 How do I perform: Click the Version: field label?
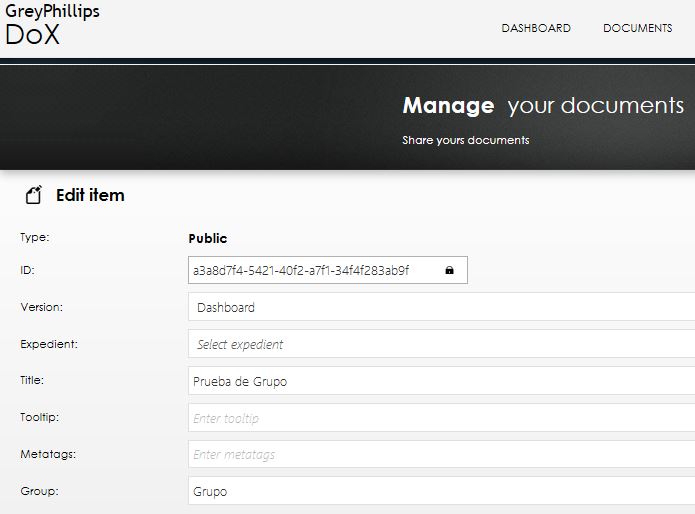(42, 307)
